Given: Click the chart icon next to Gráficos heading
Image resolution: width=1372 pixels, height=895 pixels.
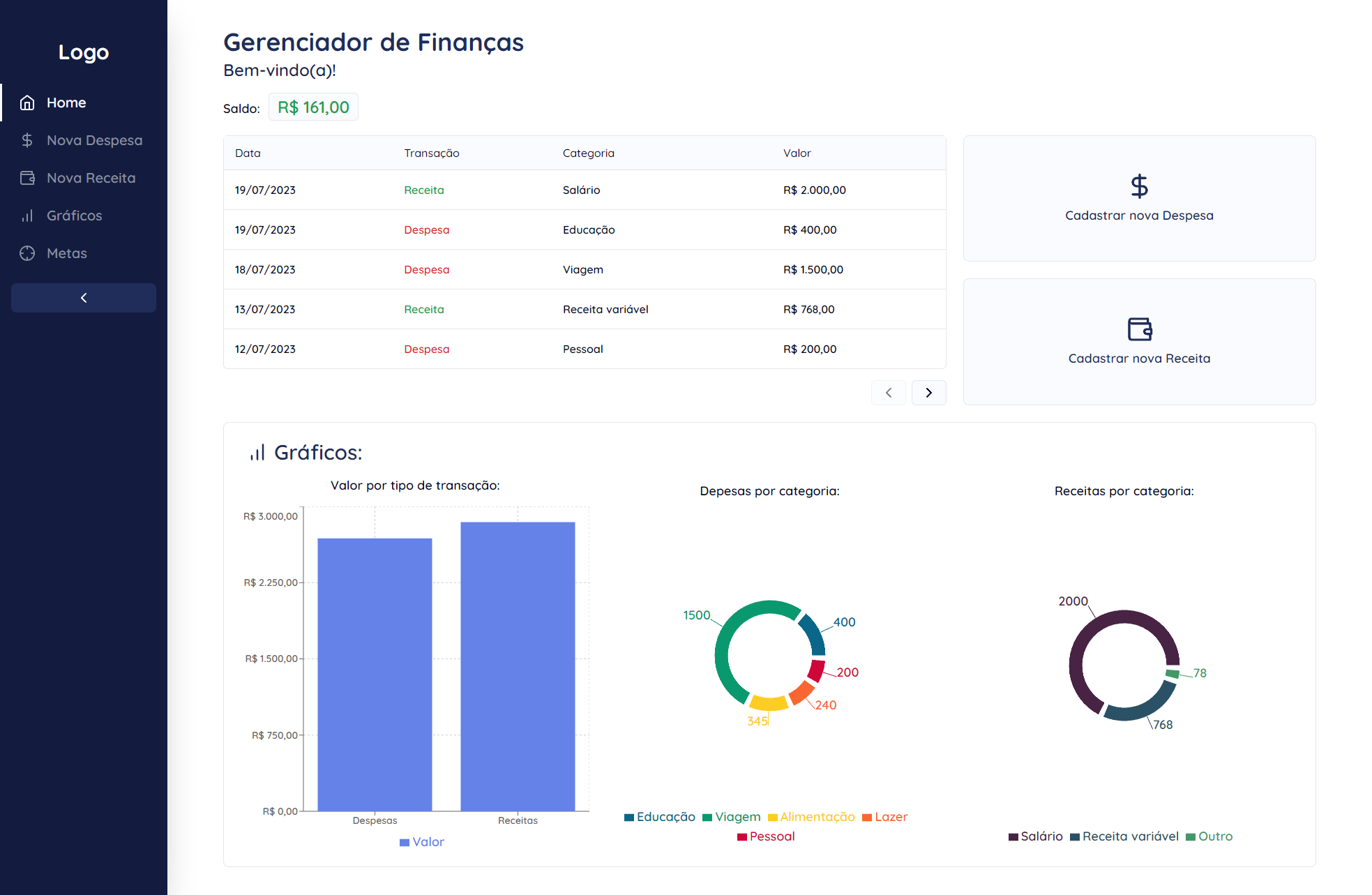Looking at the screenshot, I should pos(257,452).
